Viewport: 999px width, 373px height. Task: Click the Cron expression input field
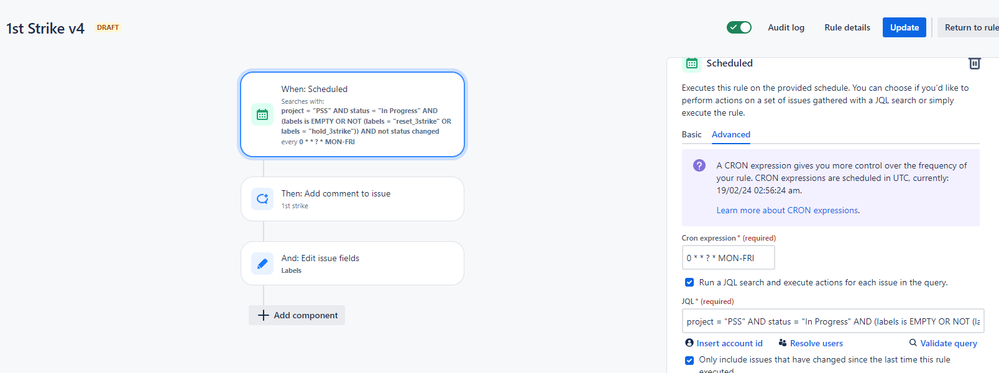(x=728, y=258)
